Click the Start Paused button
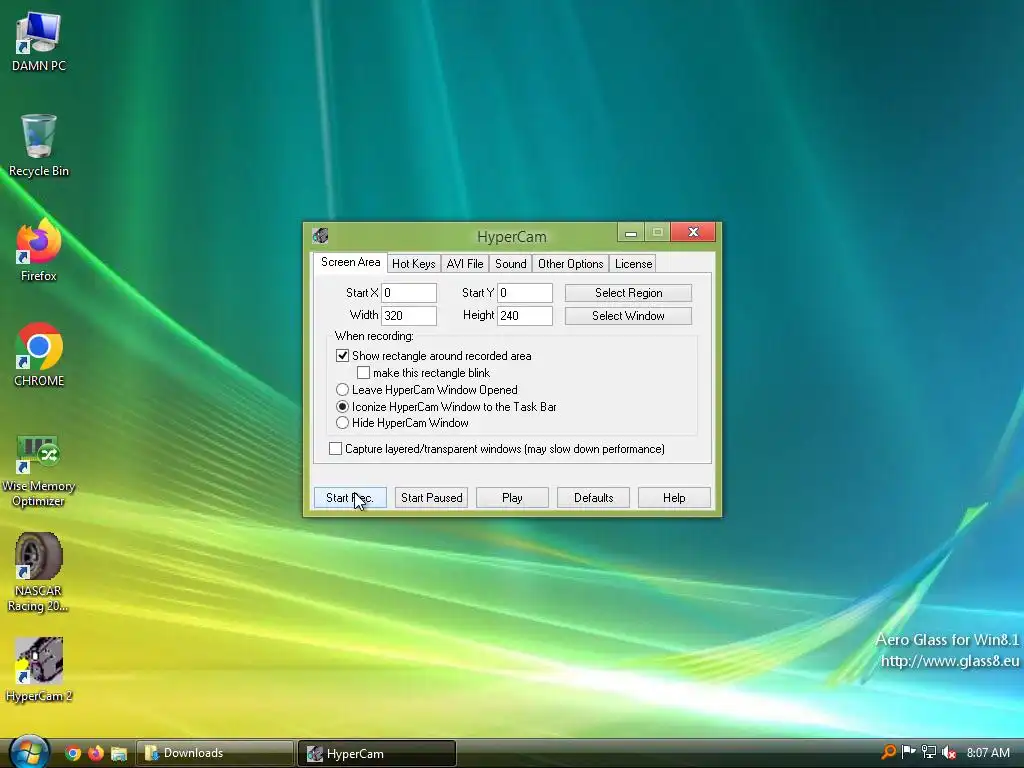 pos(431,498)
